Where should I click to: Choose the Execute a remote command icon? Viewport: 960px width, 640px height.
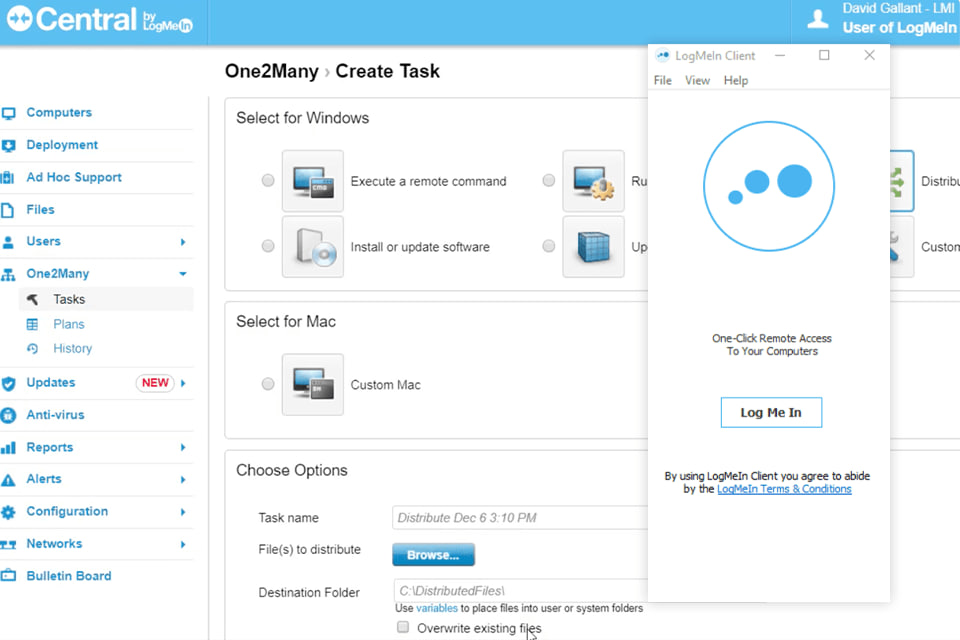[x=313, y=181]
